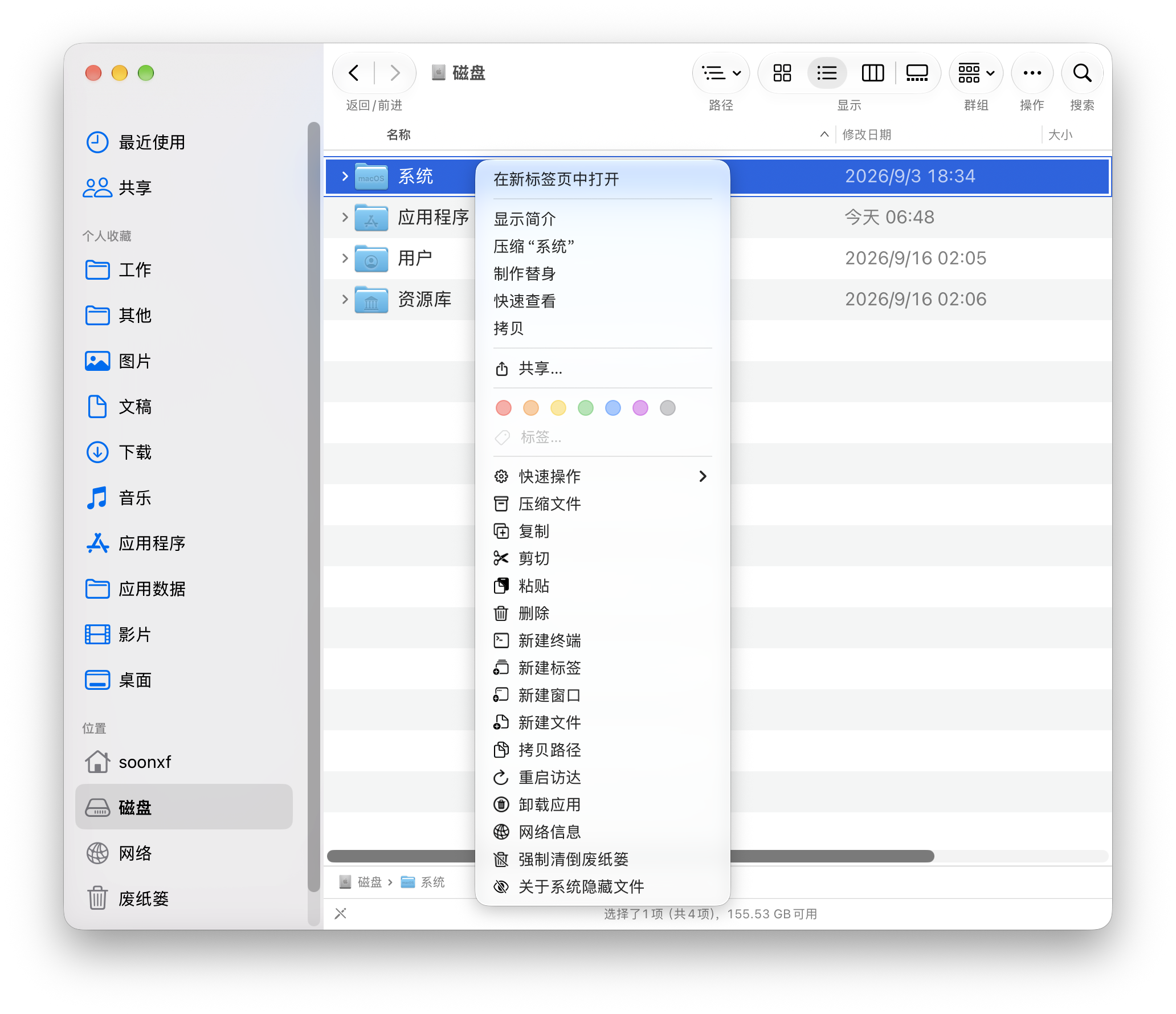Image resolution: width=1176 pixels, height=1014 pixels.
Task: Click 剪切 scissors item
Action: click(x=602, y=559)
